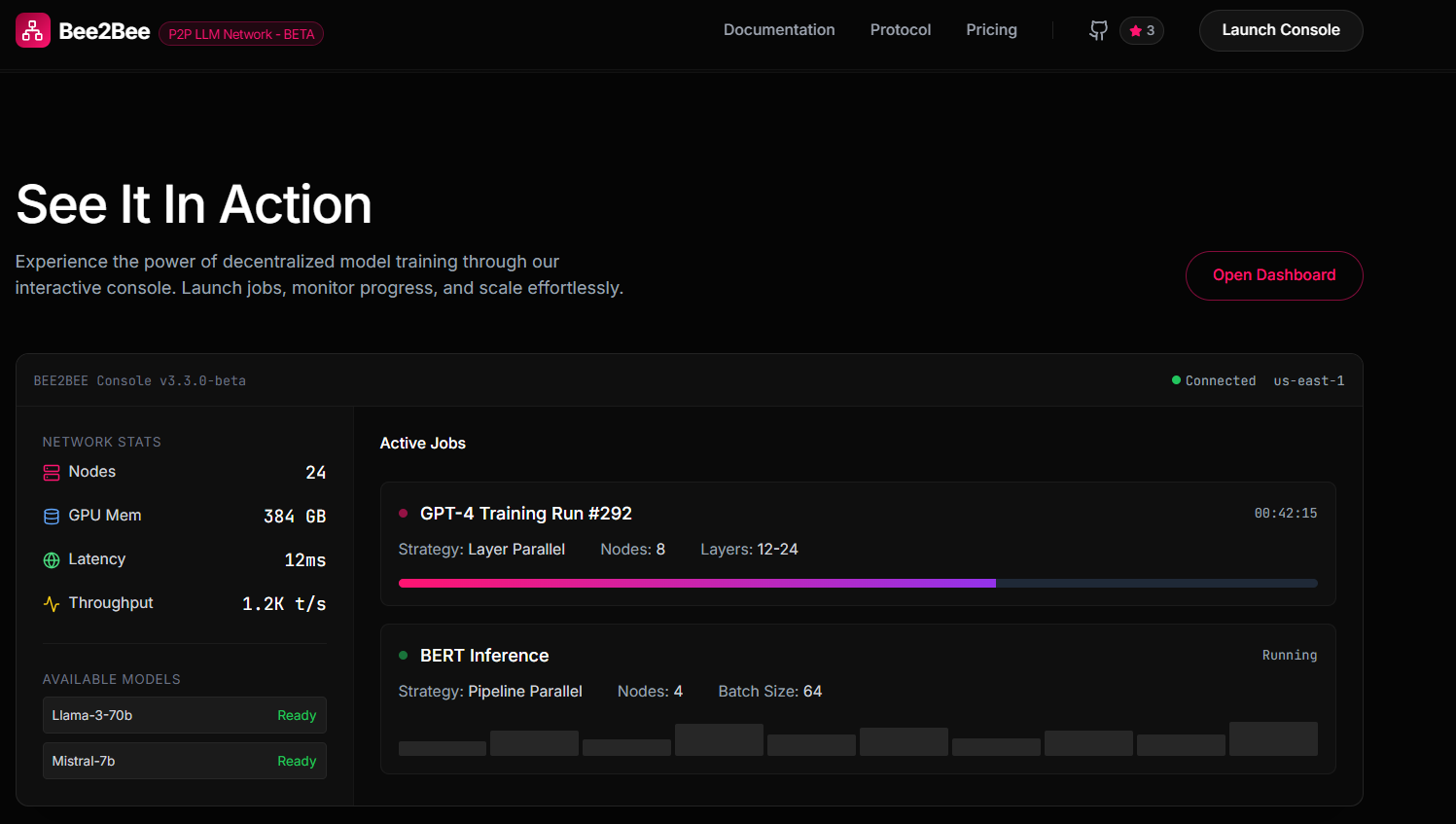The image size is (1456, 824).
Task: Click the Open Dashboard button
Action: (x=1274, y=275)
